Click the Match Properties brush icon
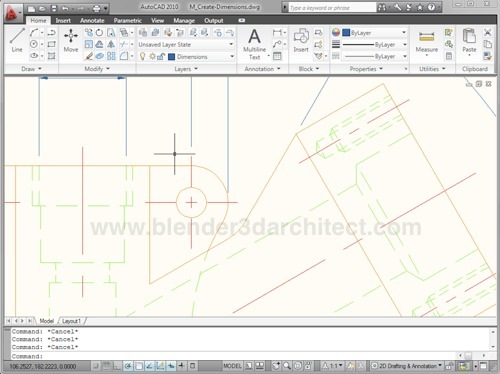 [x=487, y=56]
